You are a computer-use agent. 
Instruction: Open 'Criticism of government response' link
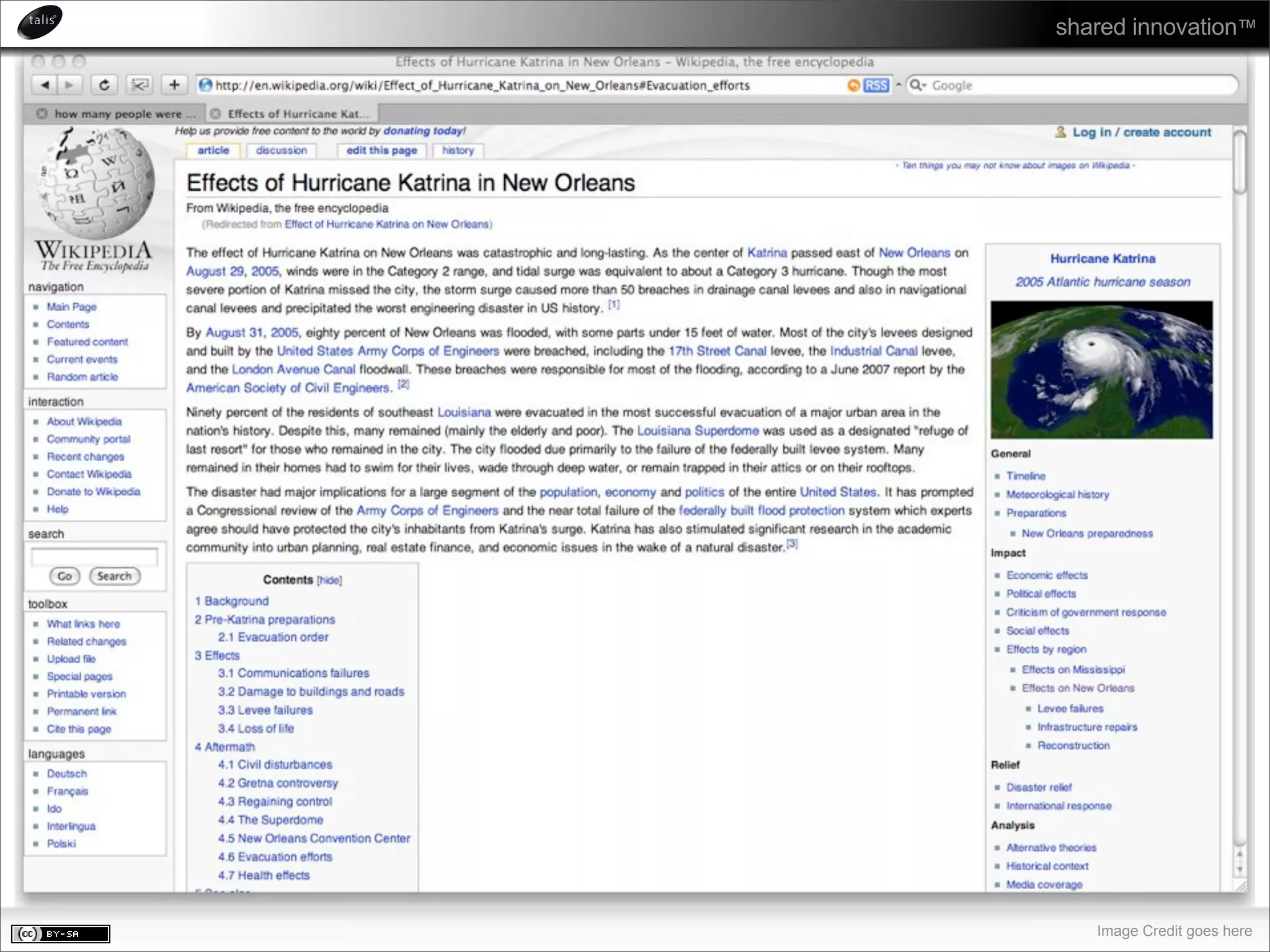pyautogui.click(x=1086, y=612)
